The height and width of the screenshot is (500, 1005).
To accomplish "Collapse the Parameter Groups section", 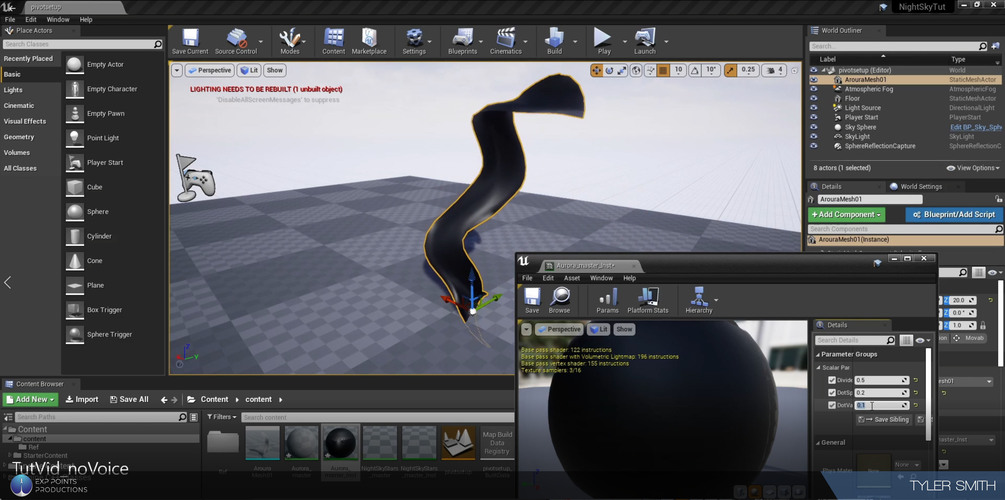I will (818, 354).
